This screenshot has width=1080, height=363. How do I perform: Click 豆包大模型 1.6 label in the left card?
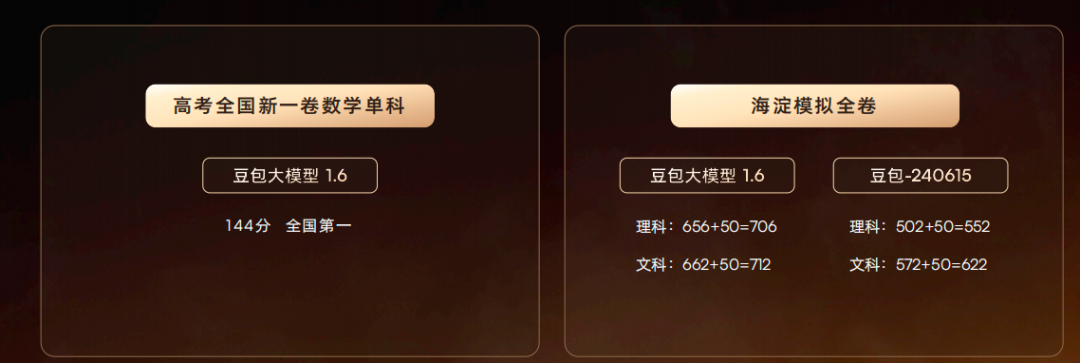290,176
